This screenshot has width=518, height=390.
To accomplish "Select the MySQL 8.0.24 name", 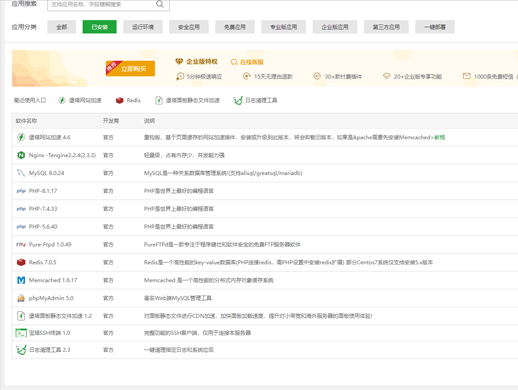I will click(46, 173).
